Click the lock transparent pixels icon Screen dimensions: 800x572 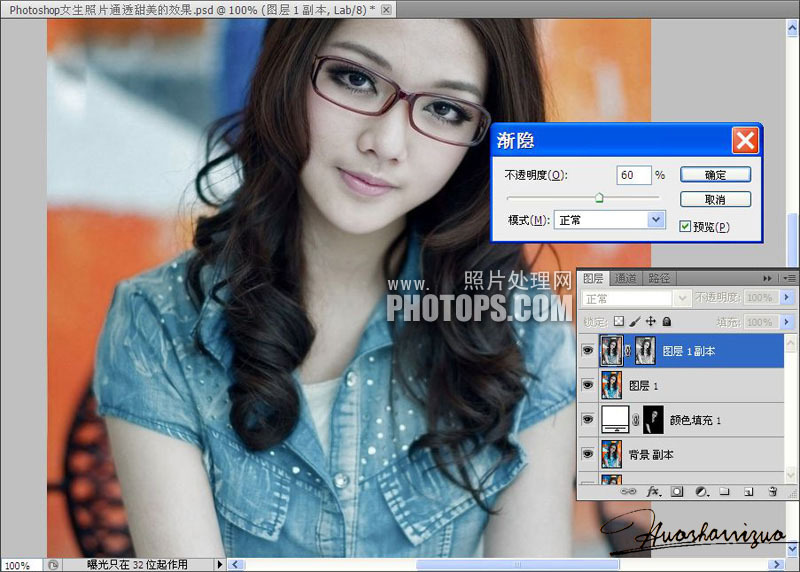click(619, 321)
